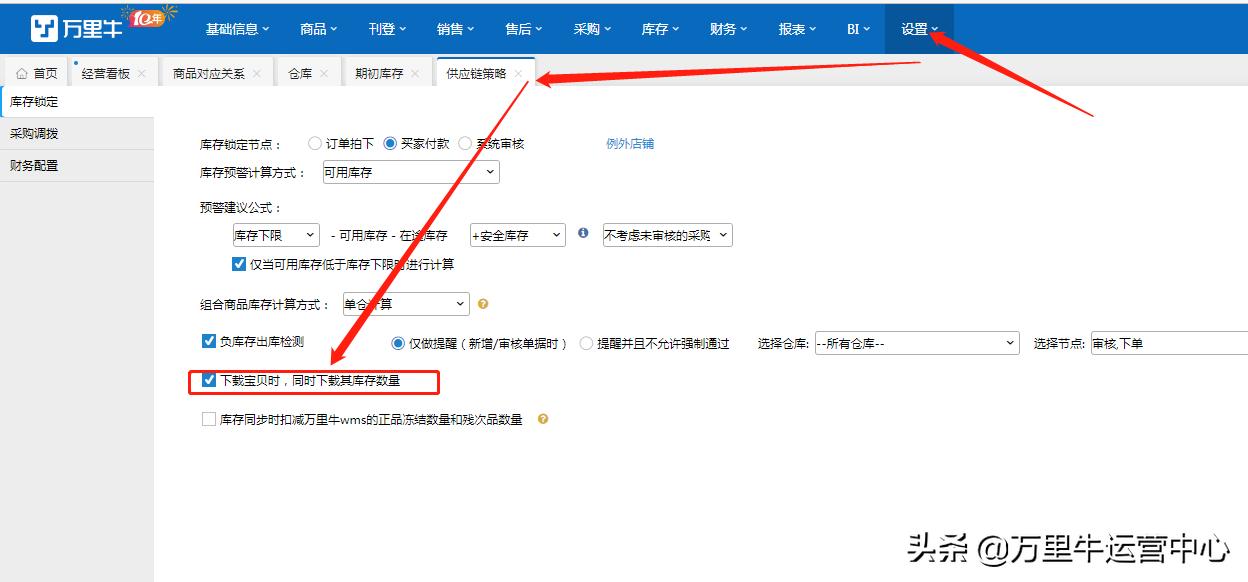Expand the 选择仓库 dropdown

coord(915,342)
